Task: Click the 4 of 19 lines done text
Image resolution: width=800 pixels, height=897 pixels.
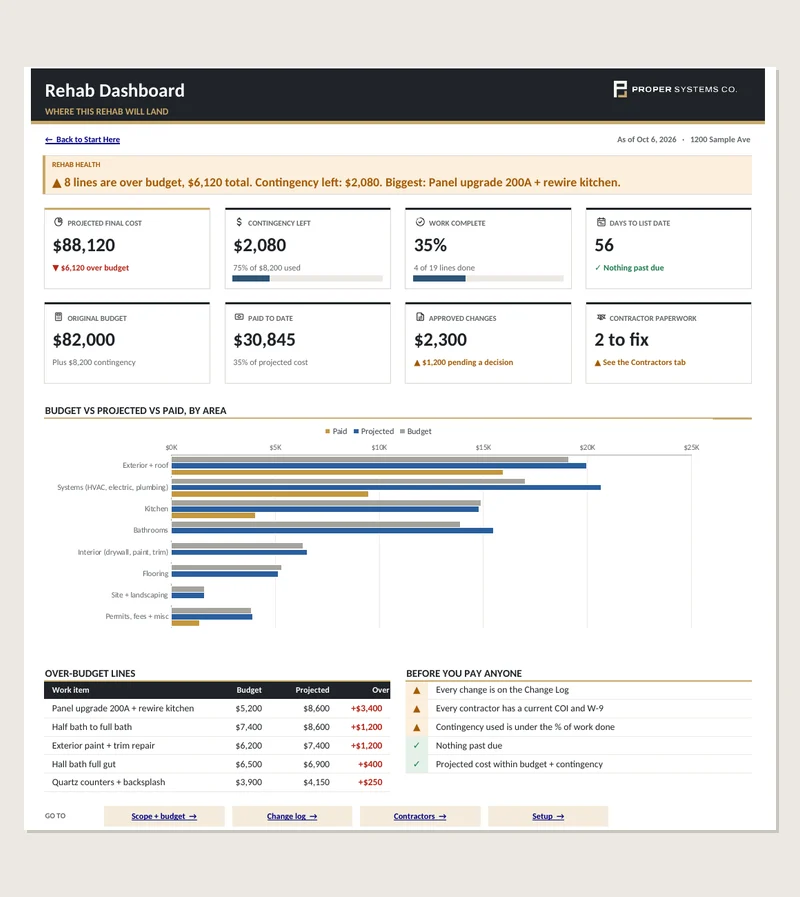Action: (444, 268)
